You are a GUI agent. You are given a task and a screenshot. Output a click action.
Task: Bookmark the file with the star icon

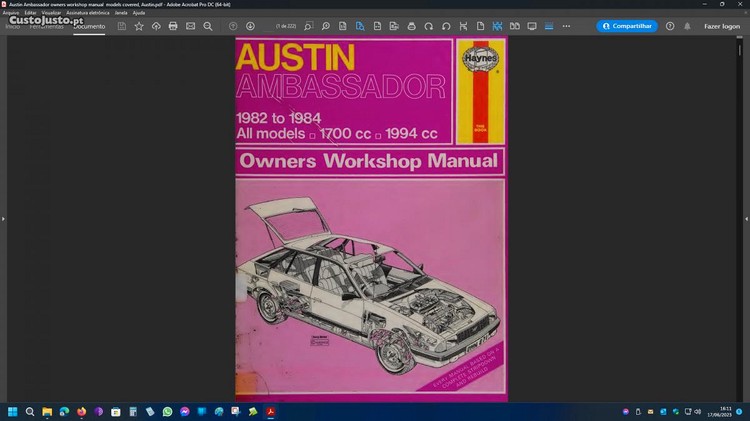139,26
